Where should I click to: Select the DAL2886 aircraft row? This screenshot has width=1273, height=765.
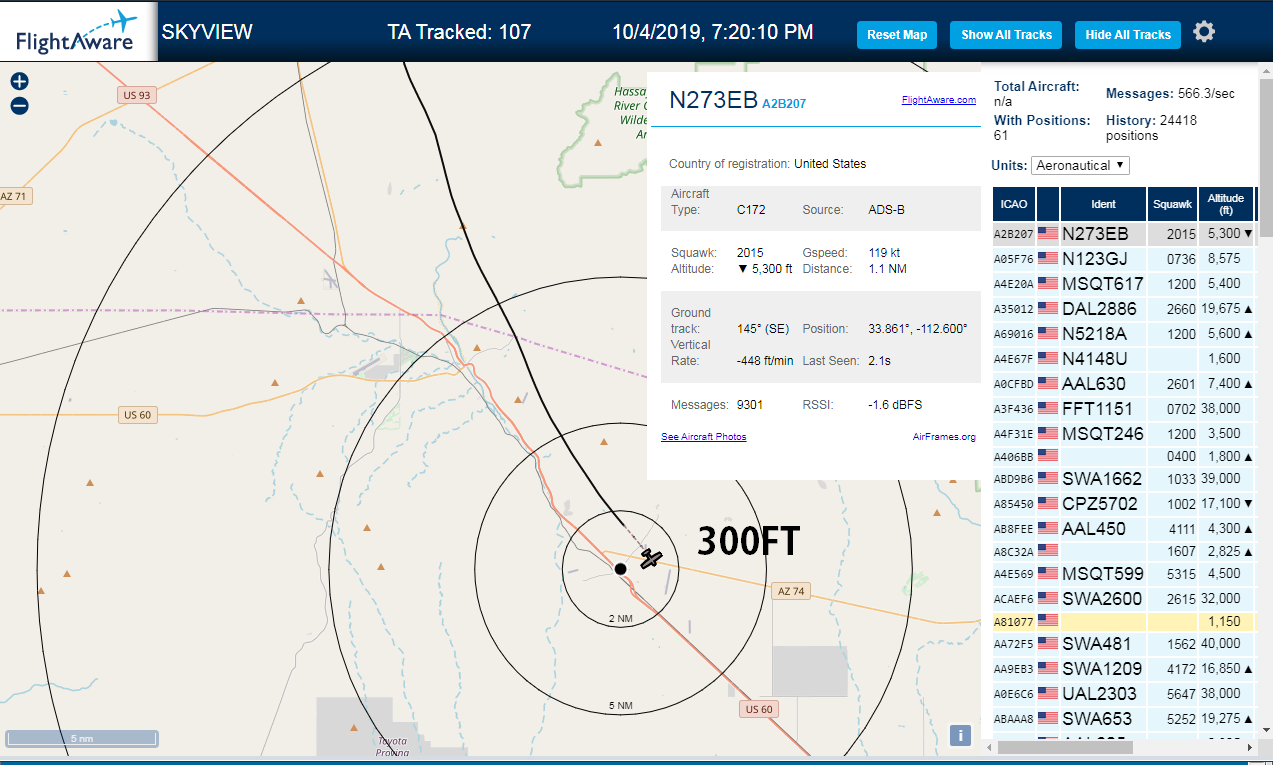click(1124, 309)
